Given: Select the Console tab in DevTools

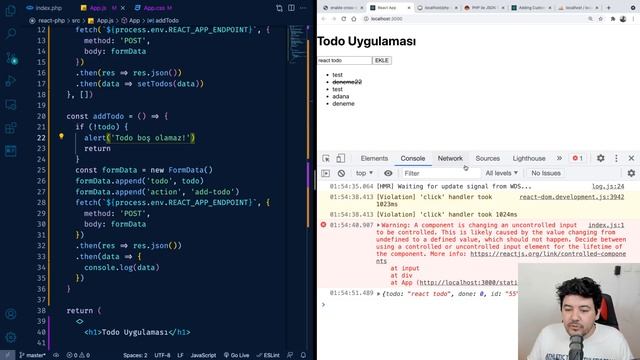Looking at the screenshot, I should point(413,158).
